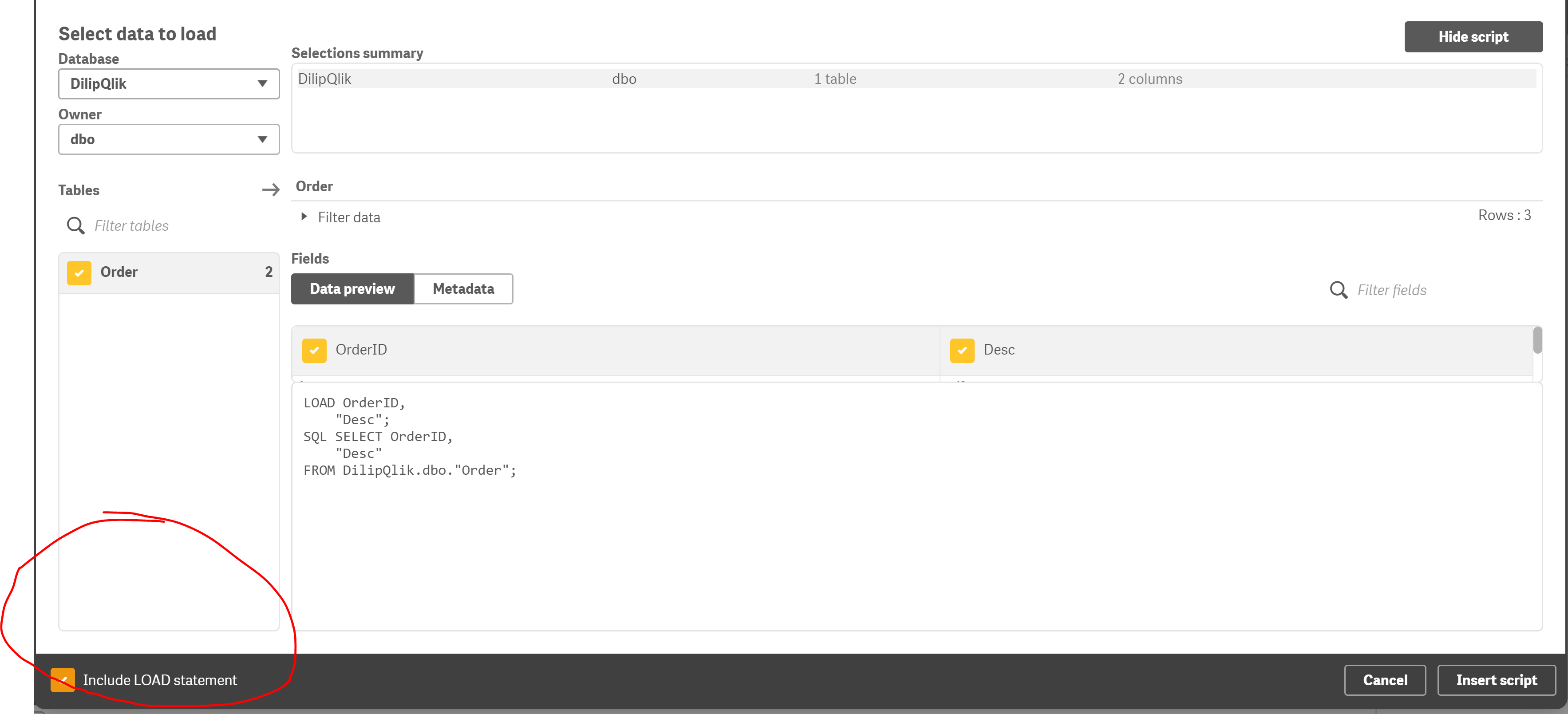Select the Data preview tab
1568x714 pixels.
click(352, 288)
